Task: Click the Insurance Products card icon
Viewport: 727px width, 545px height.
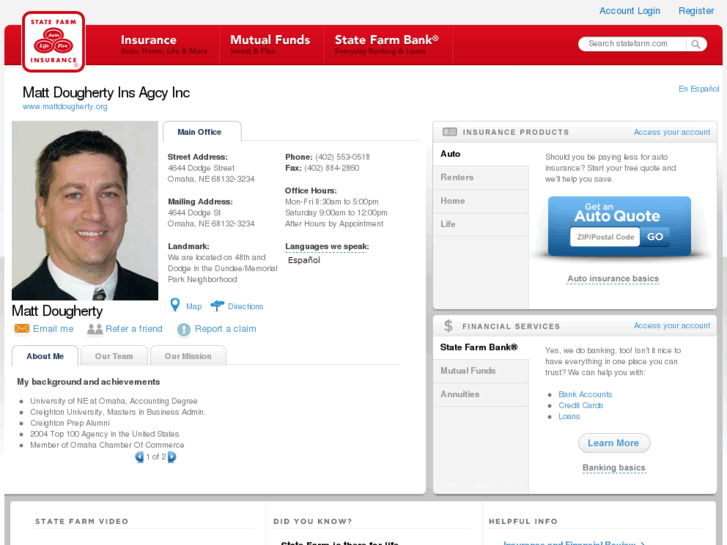Action: pos(450,132)
